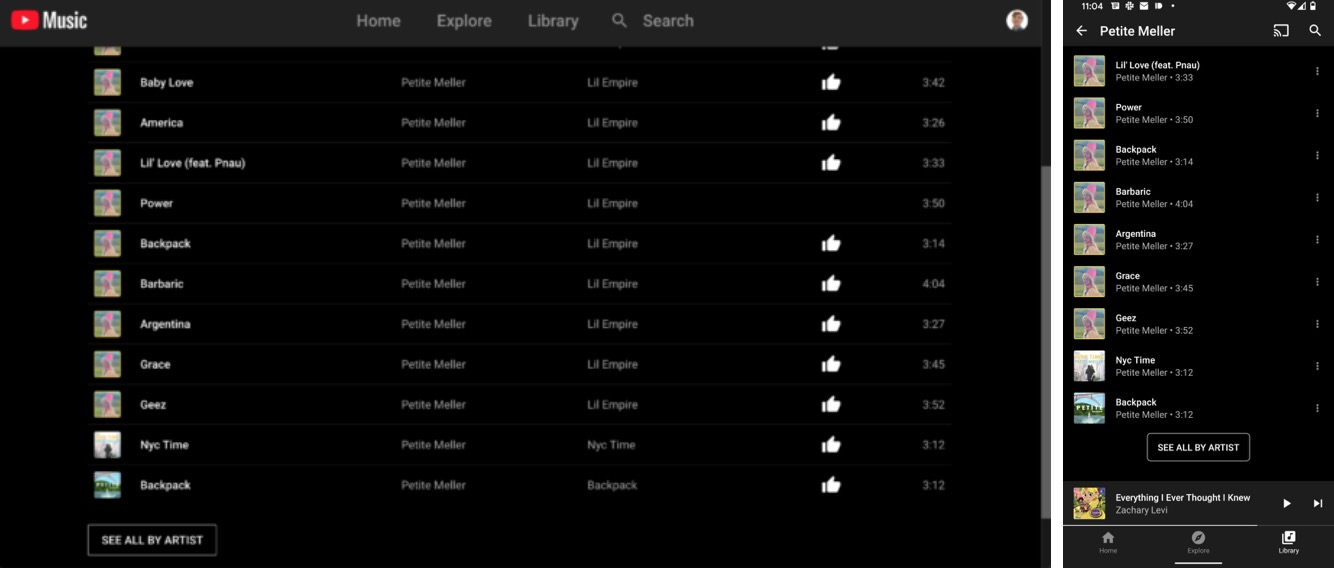Toggle thumbs-up for Geez web row
The width and height of the screenshot is (1334, 568).
pyautogui.click(x=831, y=404)
